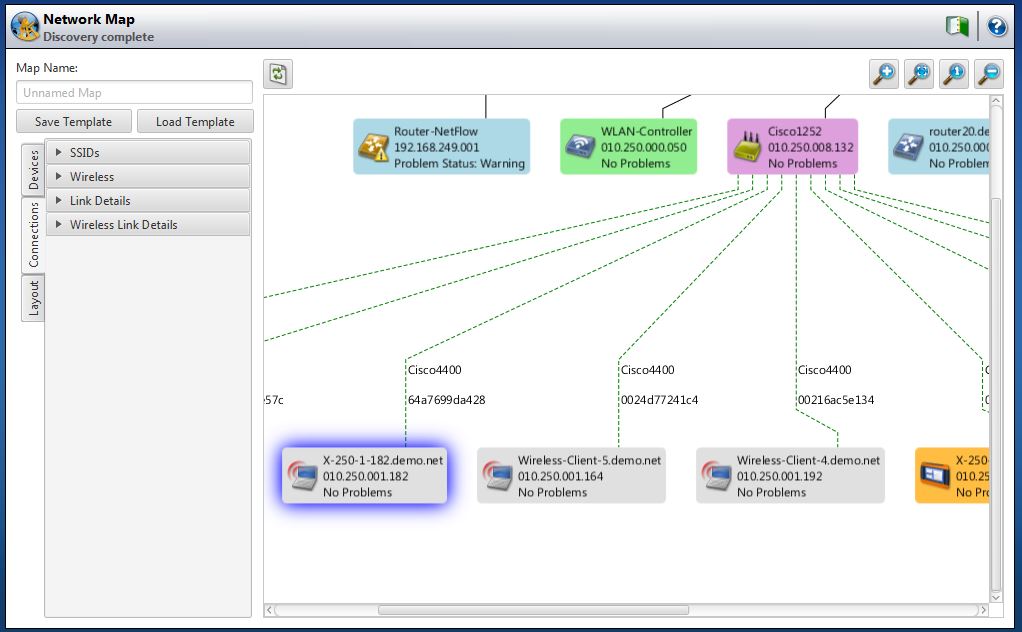Reset the map zoom to 1:1

(954, 74)
